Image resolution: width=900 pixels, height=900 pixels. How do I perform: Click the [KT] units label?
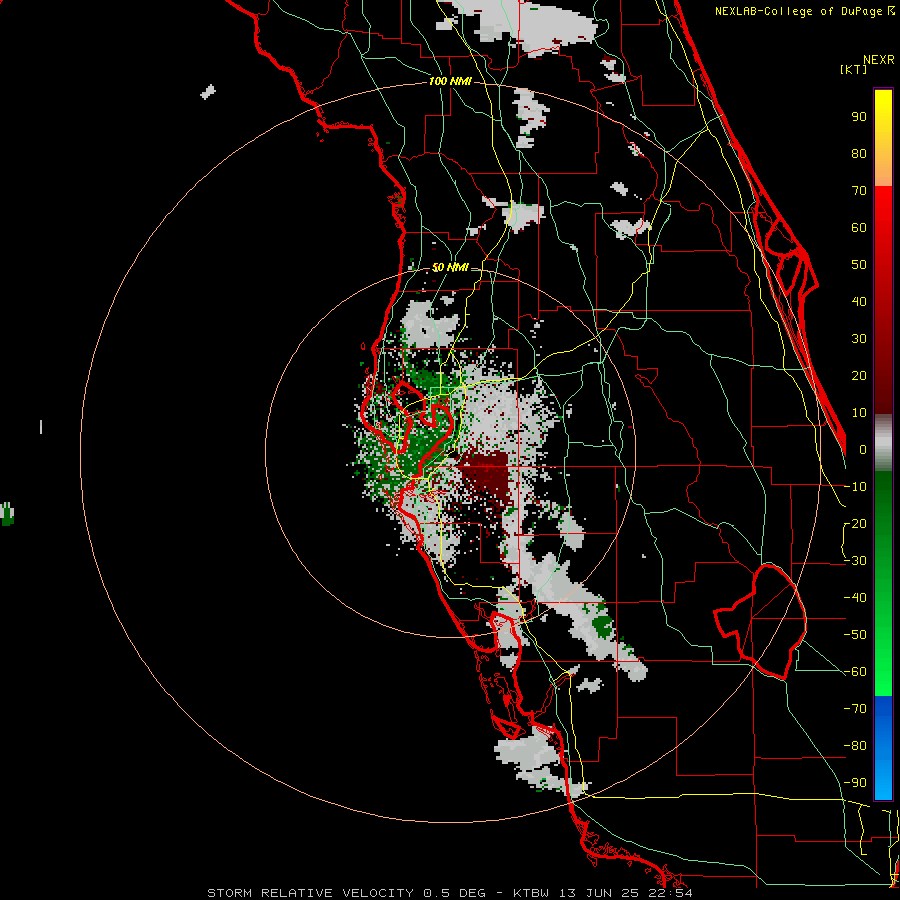tap(853, 69)
